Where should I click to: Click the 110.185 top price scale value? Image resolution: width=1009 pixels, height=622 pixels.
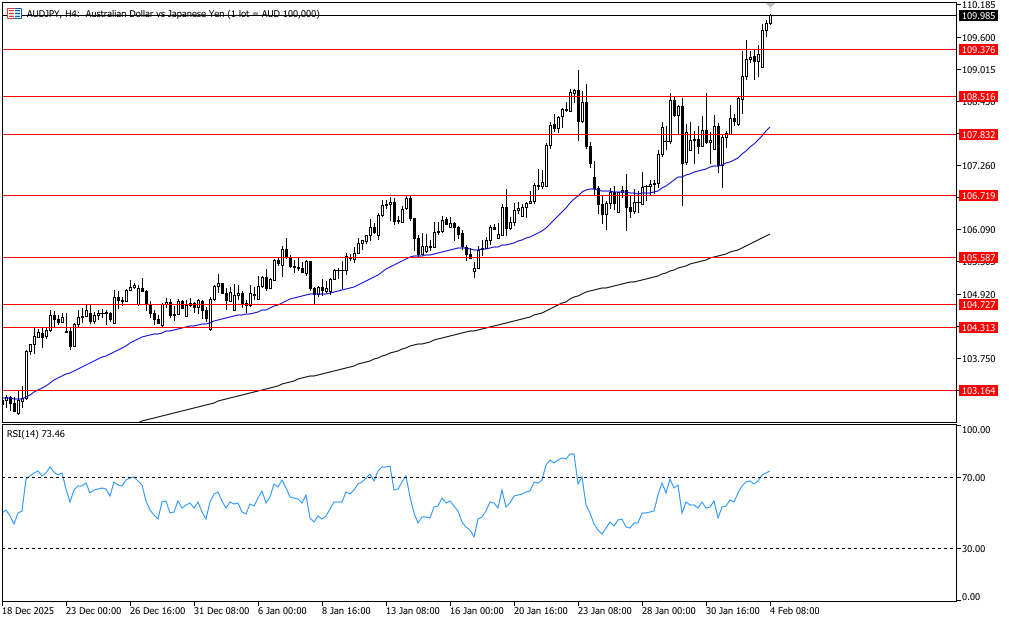975,5
